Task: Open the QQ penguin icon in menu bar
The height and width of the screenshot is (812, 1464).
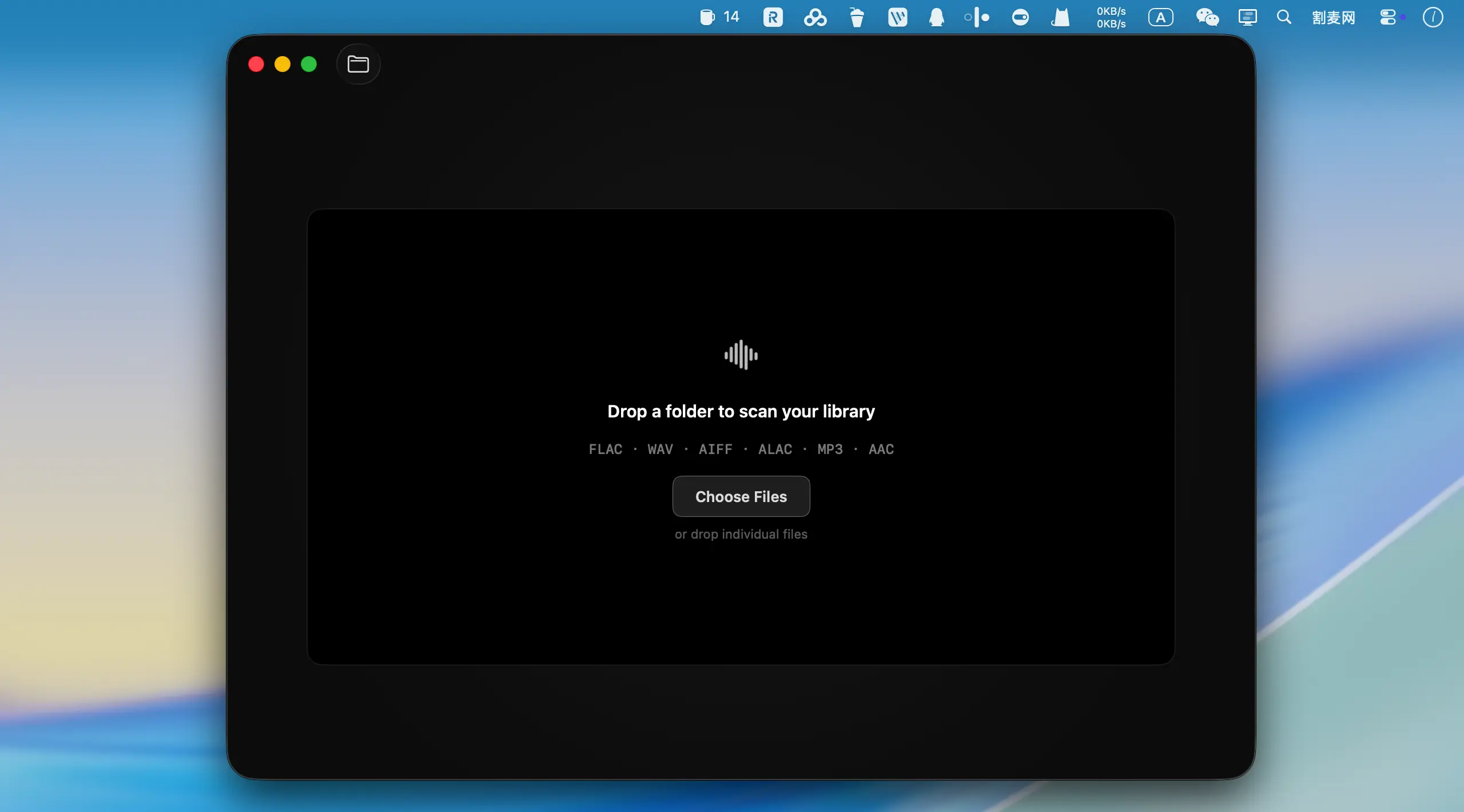Action: (936, 17)
